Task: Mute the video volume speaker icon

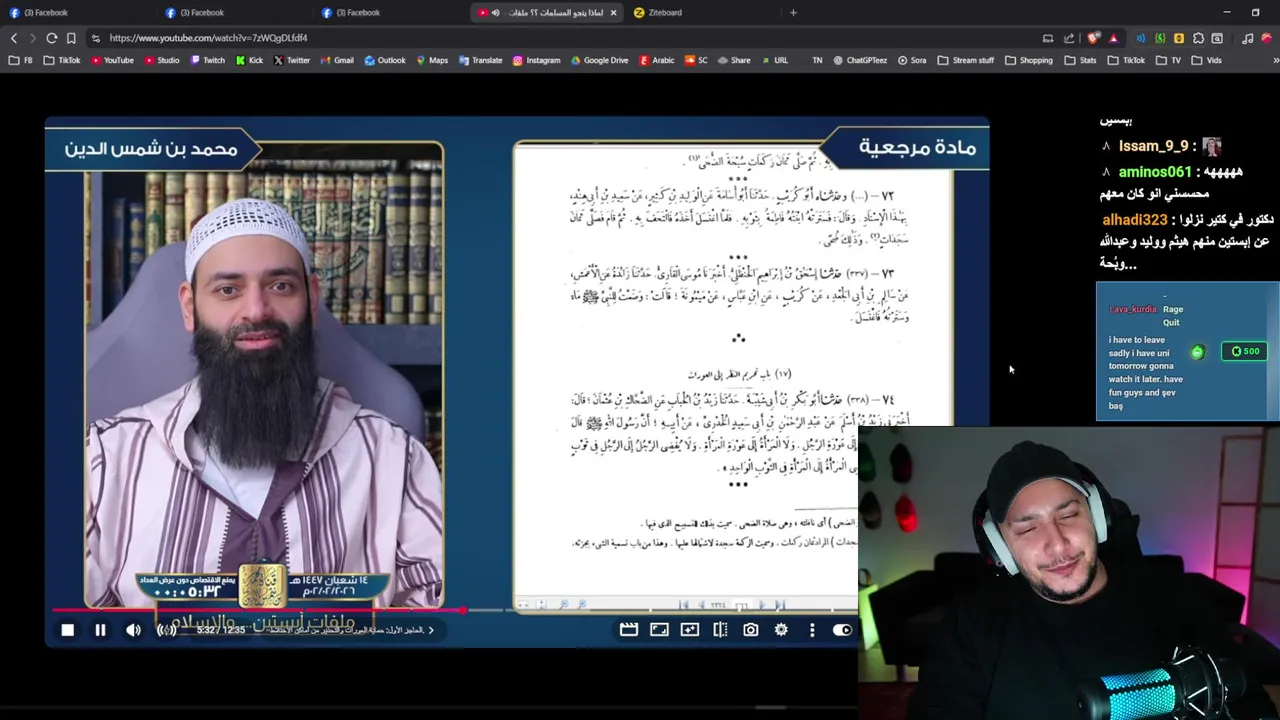Action: [133, 630]
